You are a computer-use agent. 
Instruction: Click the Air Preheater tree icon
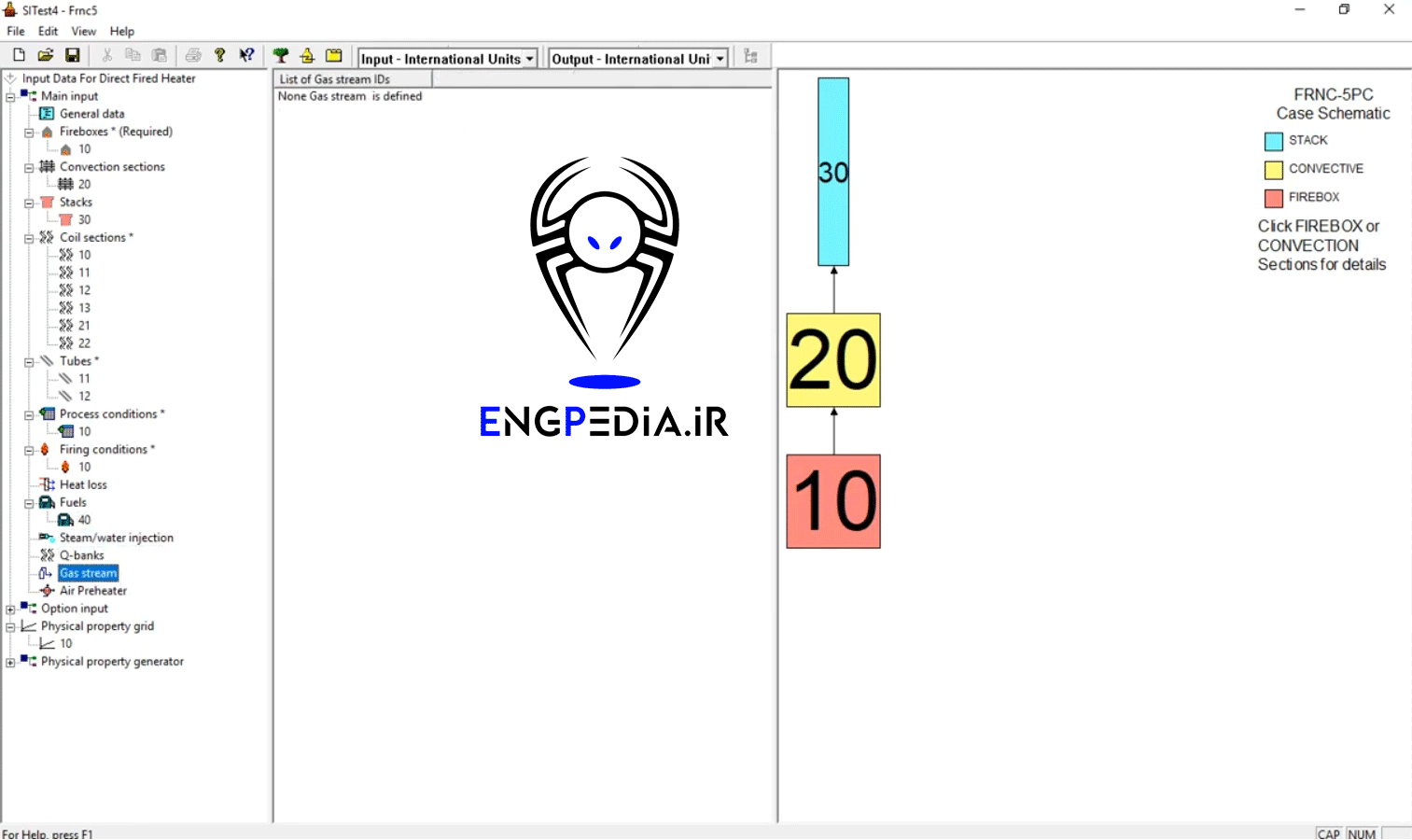(x=47, y=591)
